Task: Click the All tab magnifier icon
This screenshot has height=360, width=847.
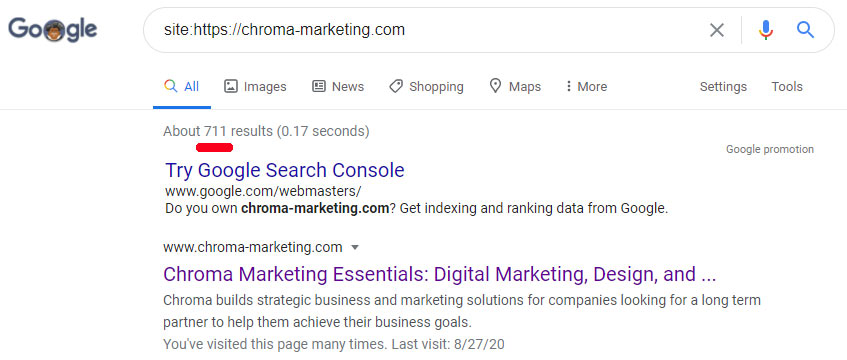Action: point(171,86)
